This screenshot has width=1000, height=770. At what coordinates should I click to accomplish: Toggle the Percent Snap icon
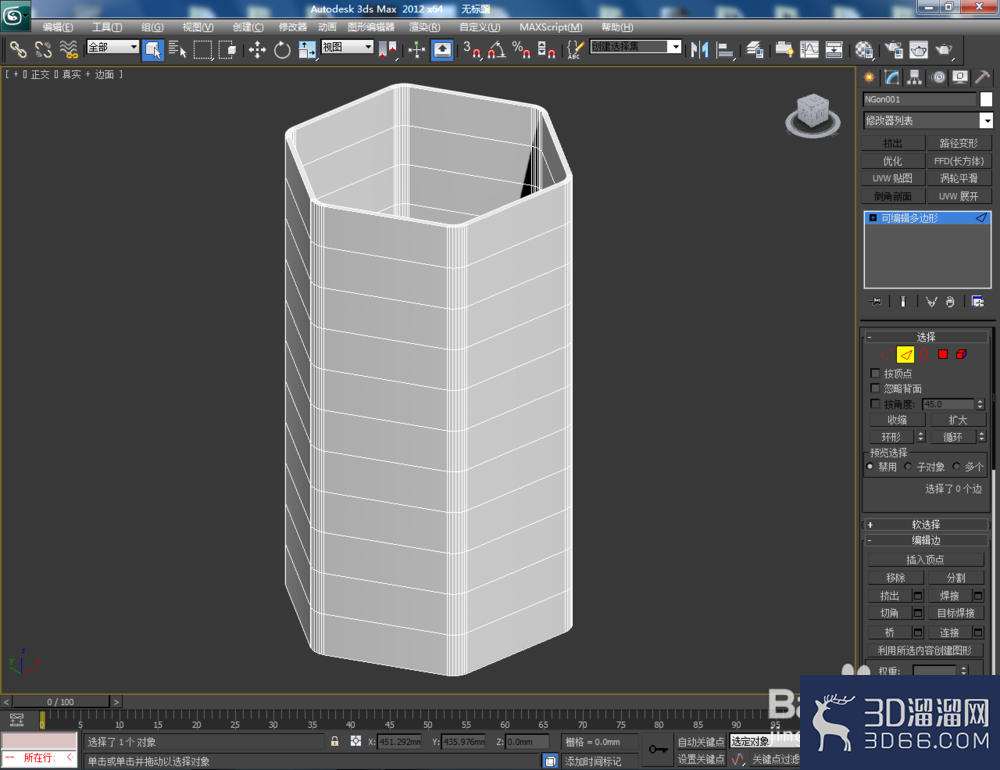click(x=521, y=50)
